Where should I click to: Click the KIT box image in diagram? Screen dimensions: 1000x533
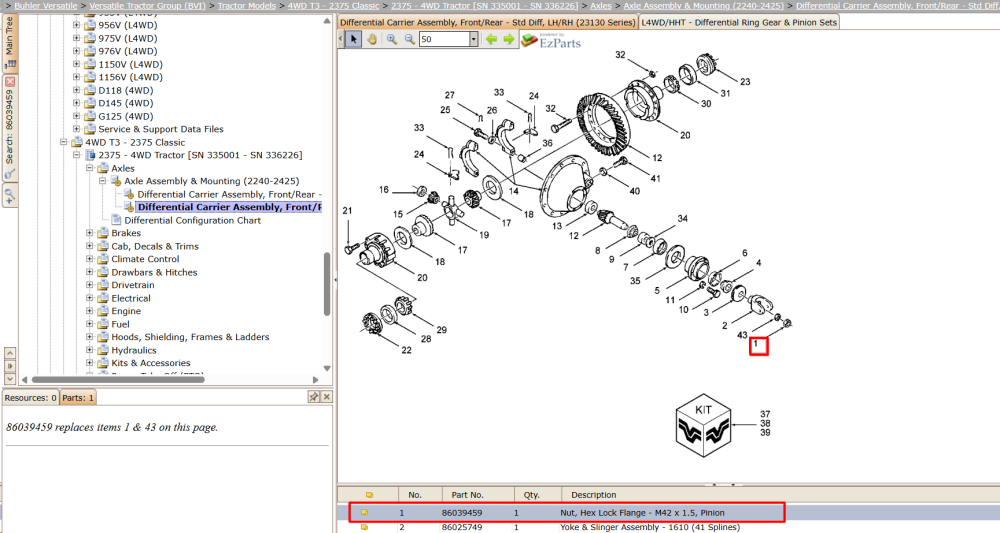point(703,425)
